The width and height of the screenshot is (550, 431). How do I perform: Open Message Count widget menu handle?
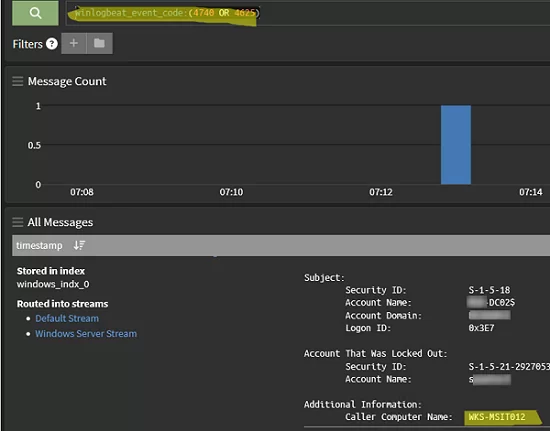click(x=18, y=81)
